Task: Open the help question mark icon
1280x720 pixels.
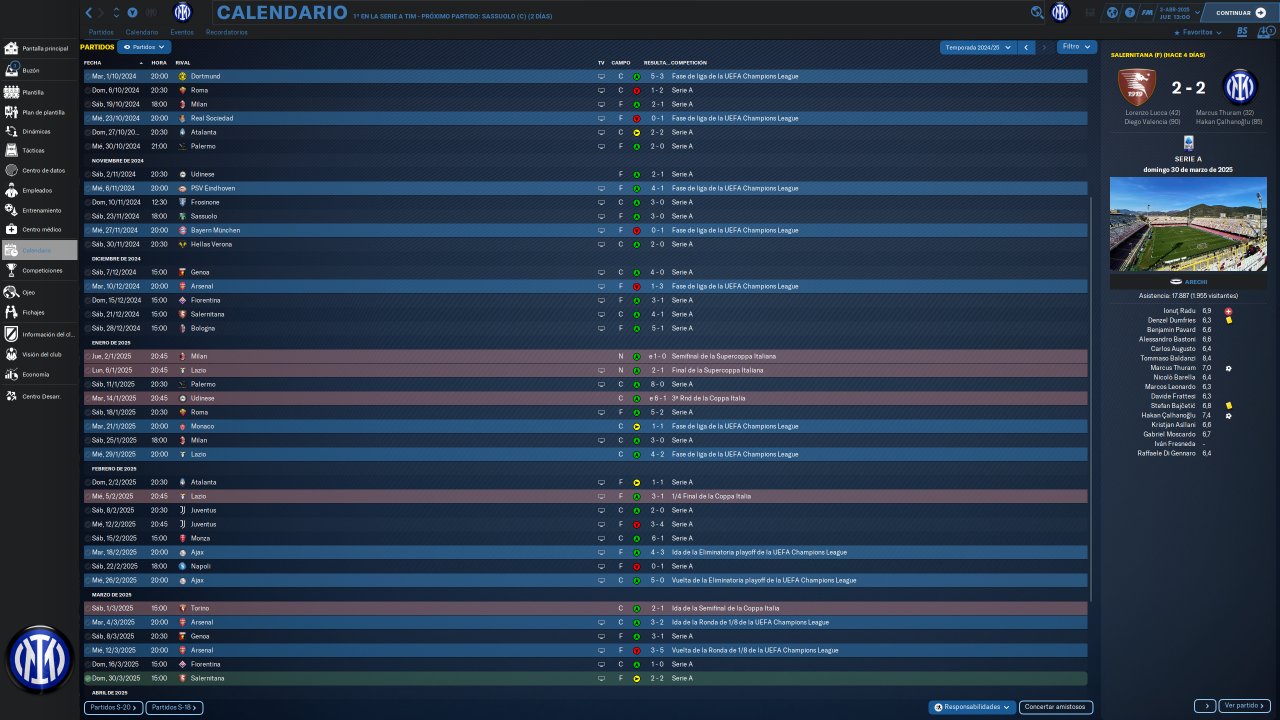Action: [x=1130, y=13]
